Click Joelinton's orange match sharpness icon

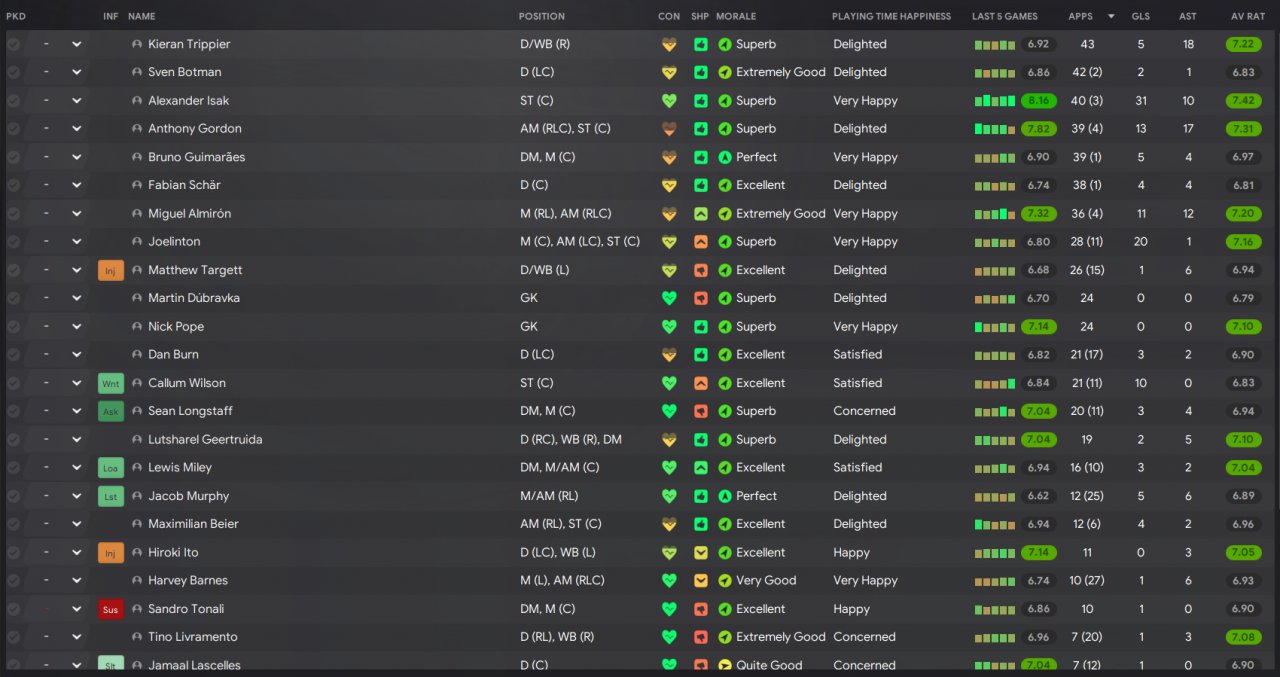point(701,242)
